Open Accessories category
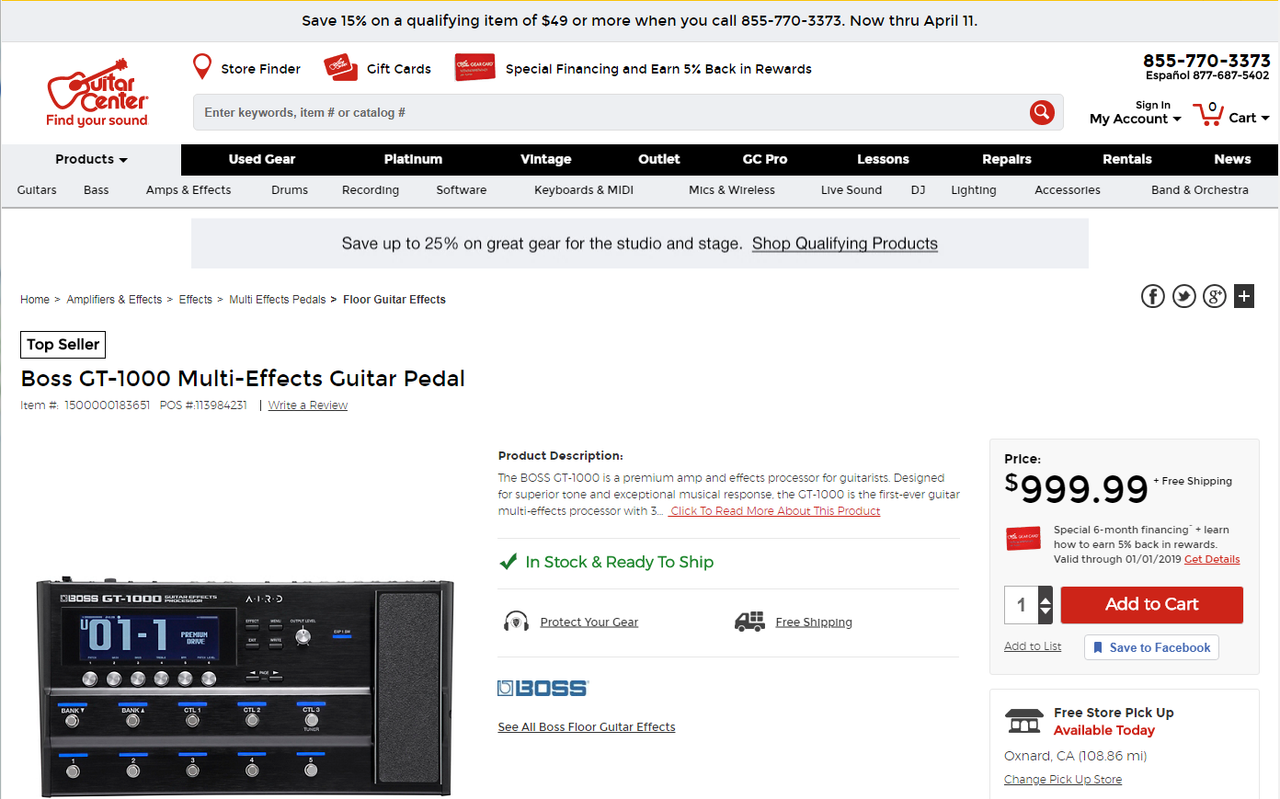The image size is (1280, 799). tap(1067, 190)
